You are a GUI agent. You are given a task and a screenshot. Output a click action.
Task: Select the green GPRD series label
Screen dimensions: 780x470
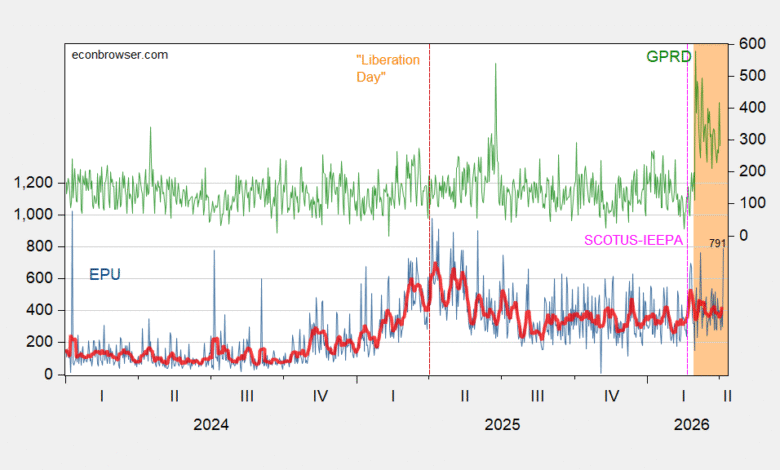tap(667, 57)
